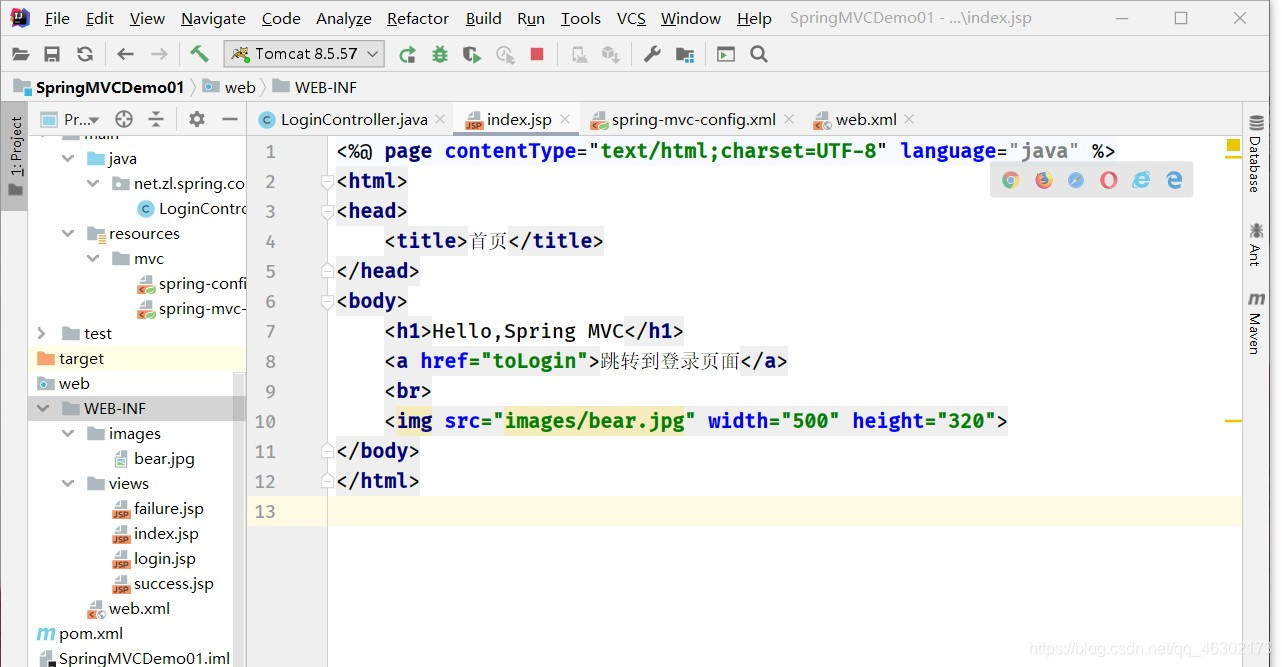The width and height of the screenshot is (1282, 667).
Task: Stop the running process red square
Action: pos(537,54)
